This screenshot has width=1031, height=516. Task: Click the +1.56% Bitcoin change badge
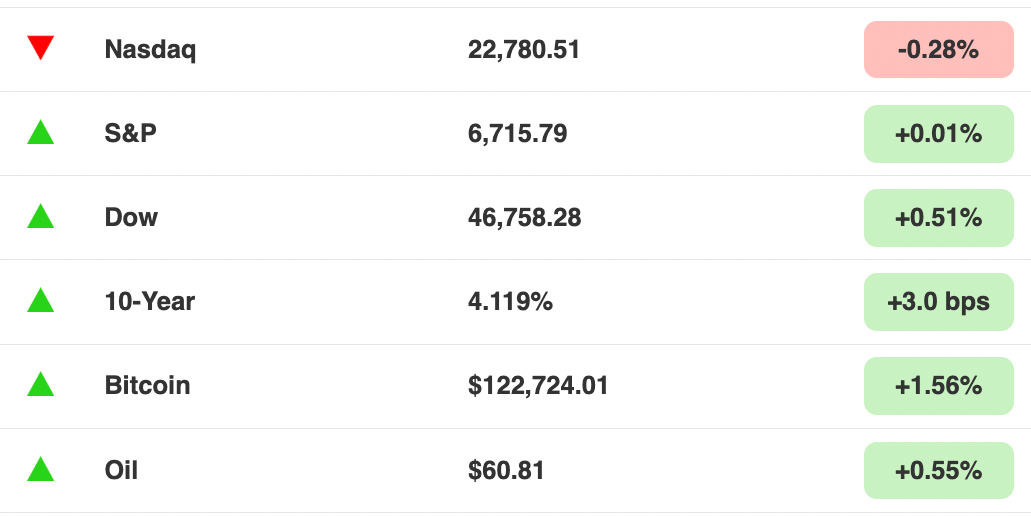pyautogui.click(x=938, y=386)
